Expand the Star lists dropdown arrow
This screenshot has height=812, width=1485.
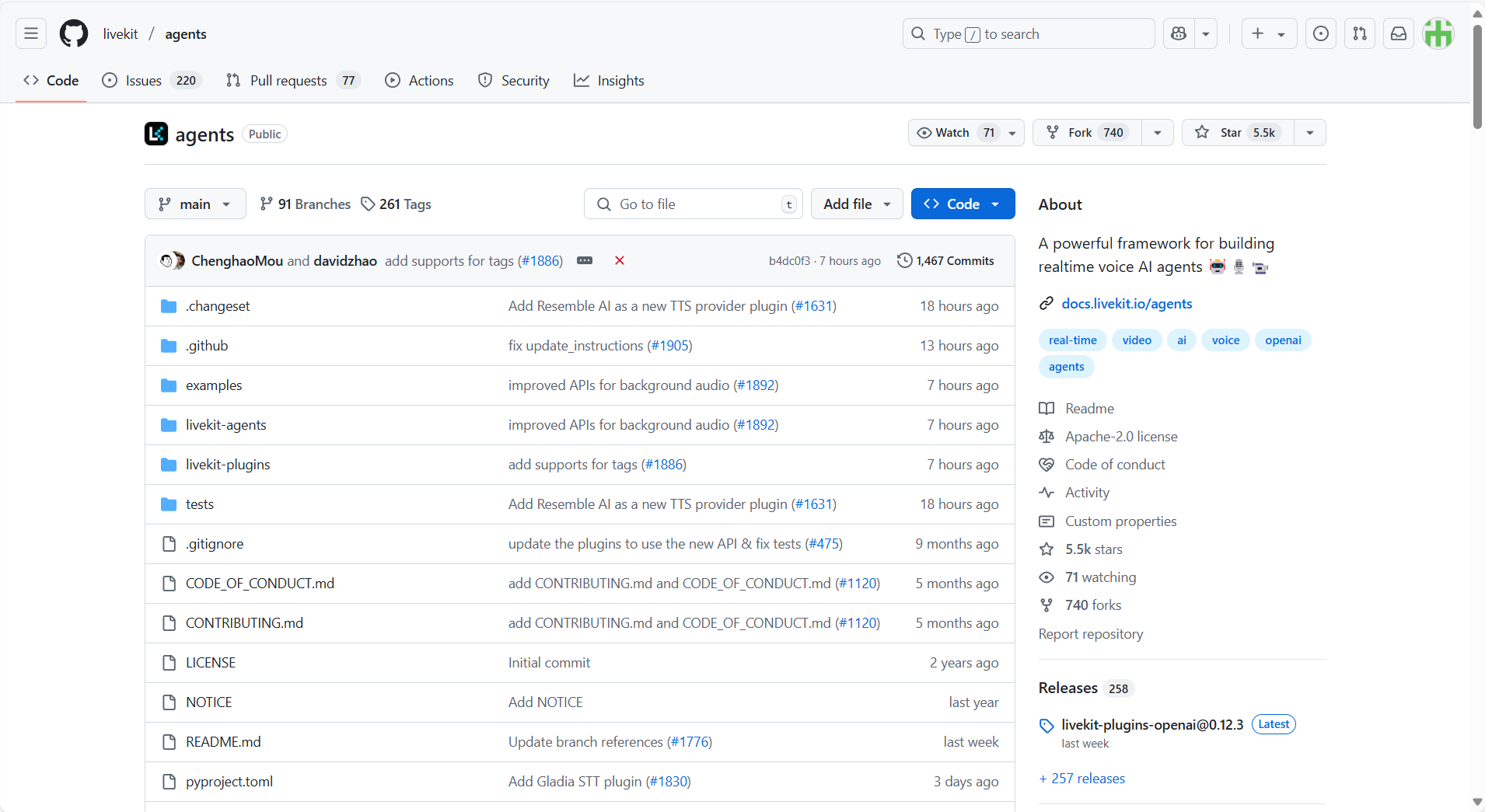[x=1310, y=133]
